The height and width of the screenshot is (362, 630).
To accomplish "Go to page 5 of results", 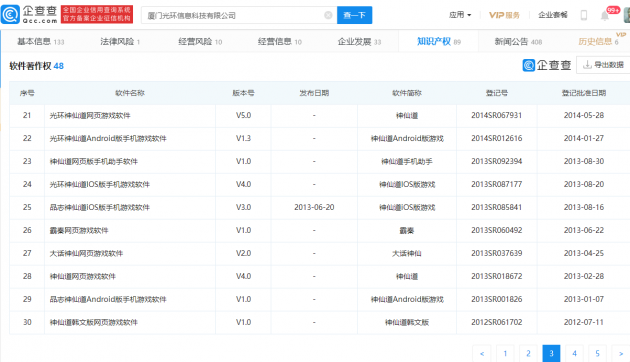I will click(x=597, y=354).
